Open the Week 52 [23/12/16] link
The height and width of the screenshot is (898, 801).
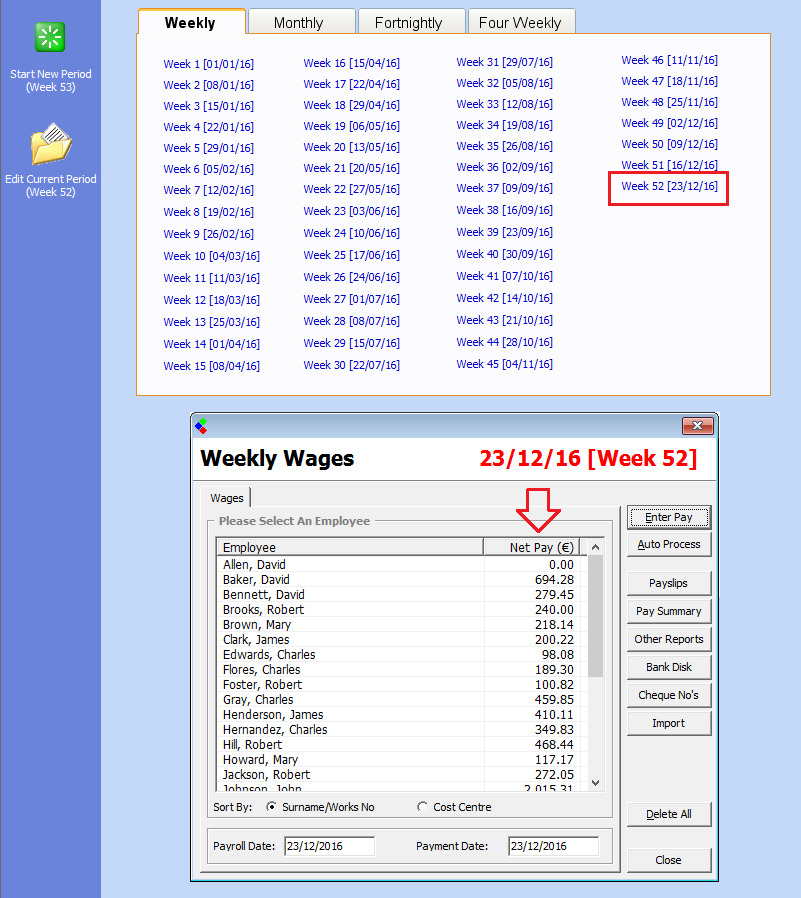pos(669,187)
